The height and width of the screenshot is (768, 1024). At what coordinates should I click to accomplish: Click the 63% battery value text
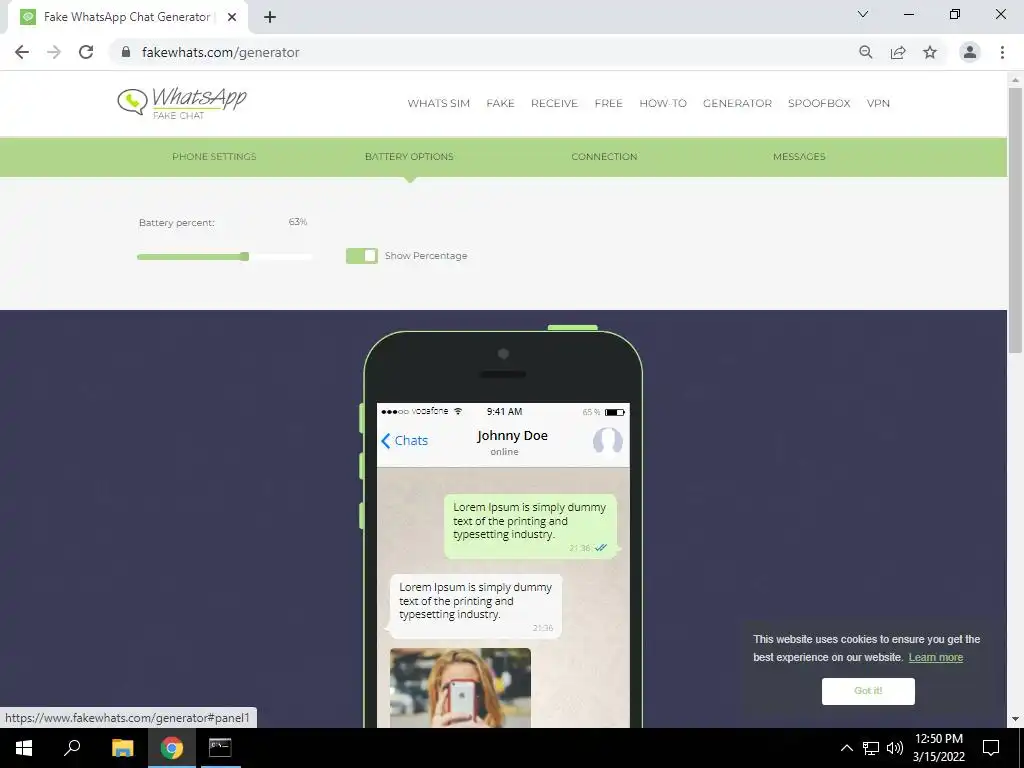(298, 222)
